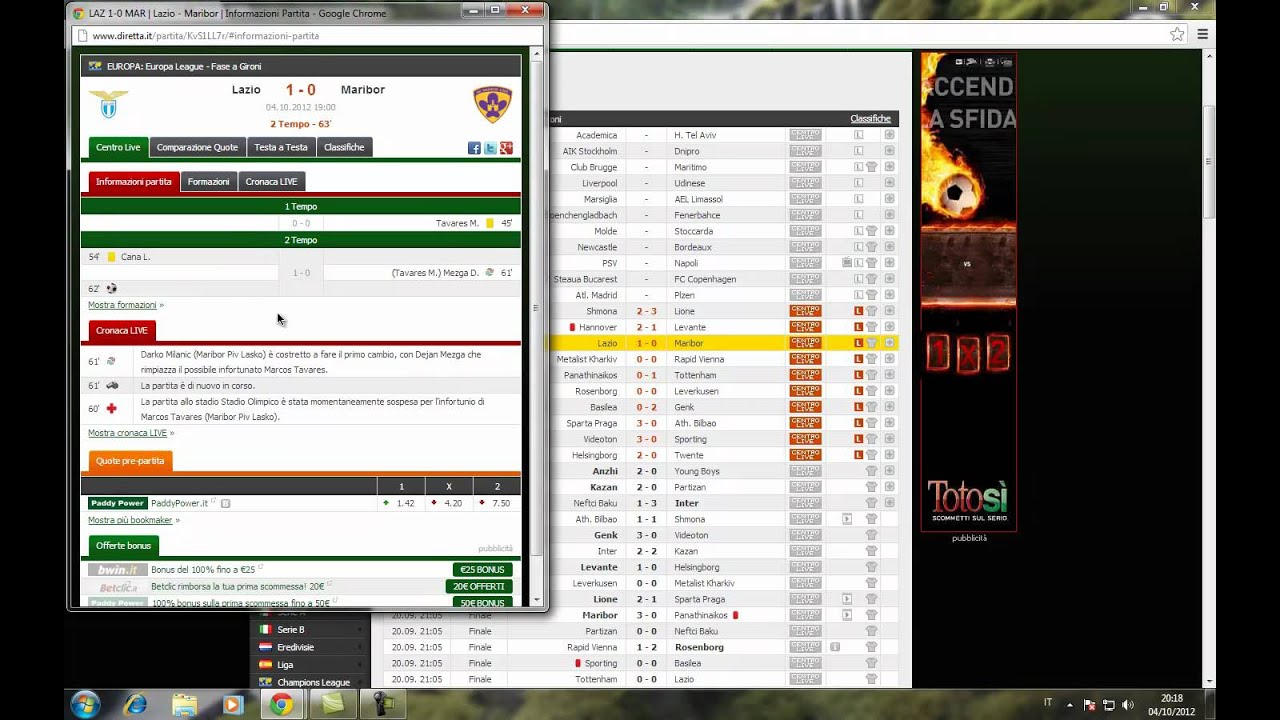Click Mostra cronaca LIVE link
The width and height of the screenshot is (1280, 720).
click(x=127, y=433)
